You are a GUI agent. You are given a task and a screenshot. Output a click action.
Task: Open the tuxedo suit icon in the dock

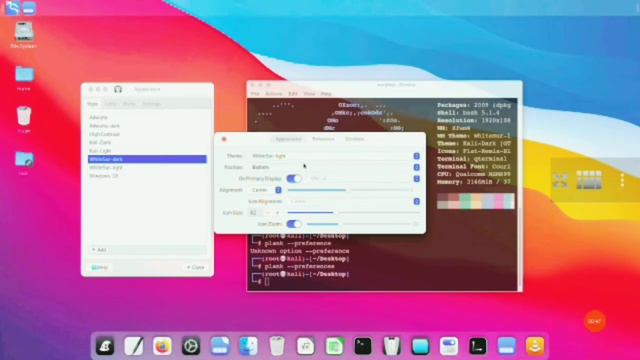(x=392, y=347)
